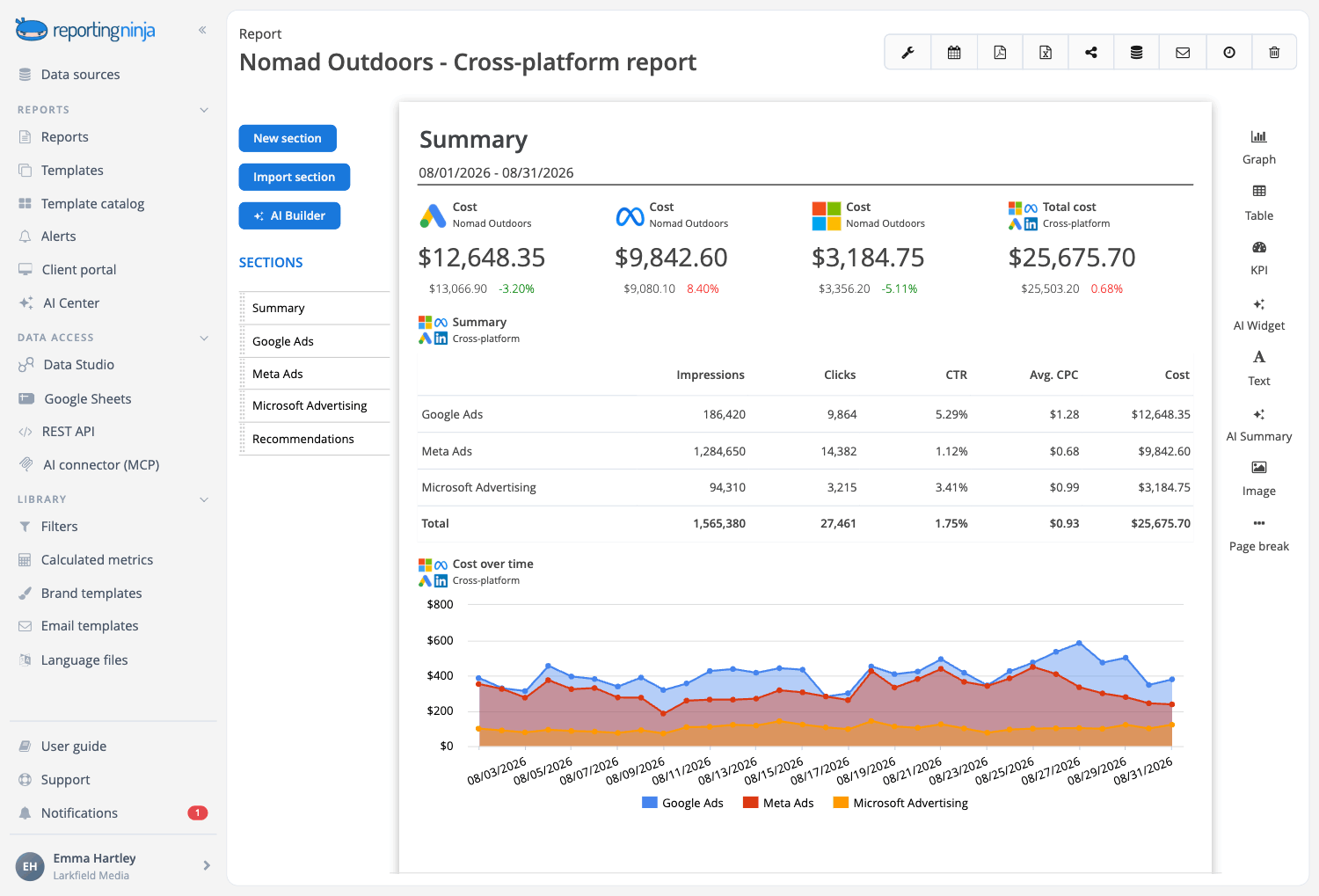The image size is (1319, 896).
Task: Delete the report using trash icon
Action: click(x=1274, y=53)
